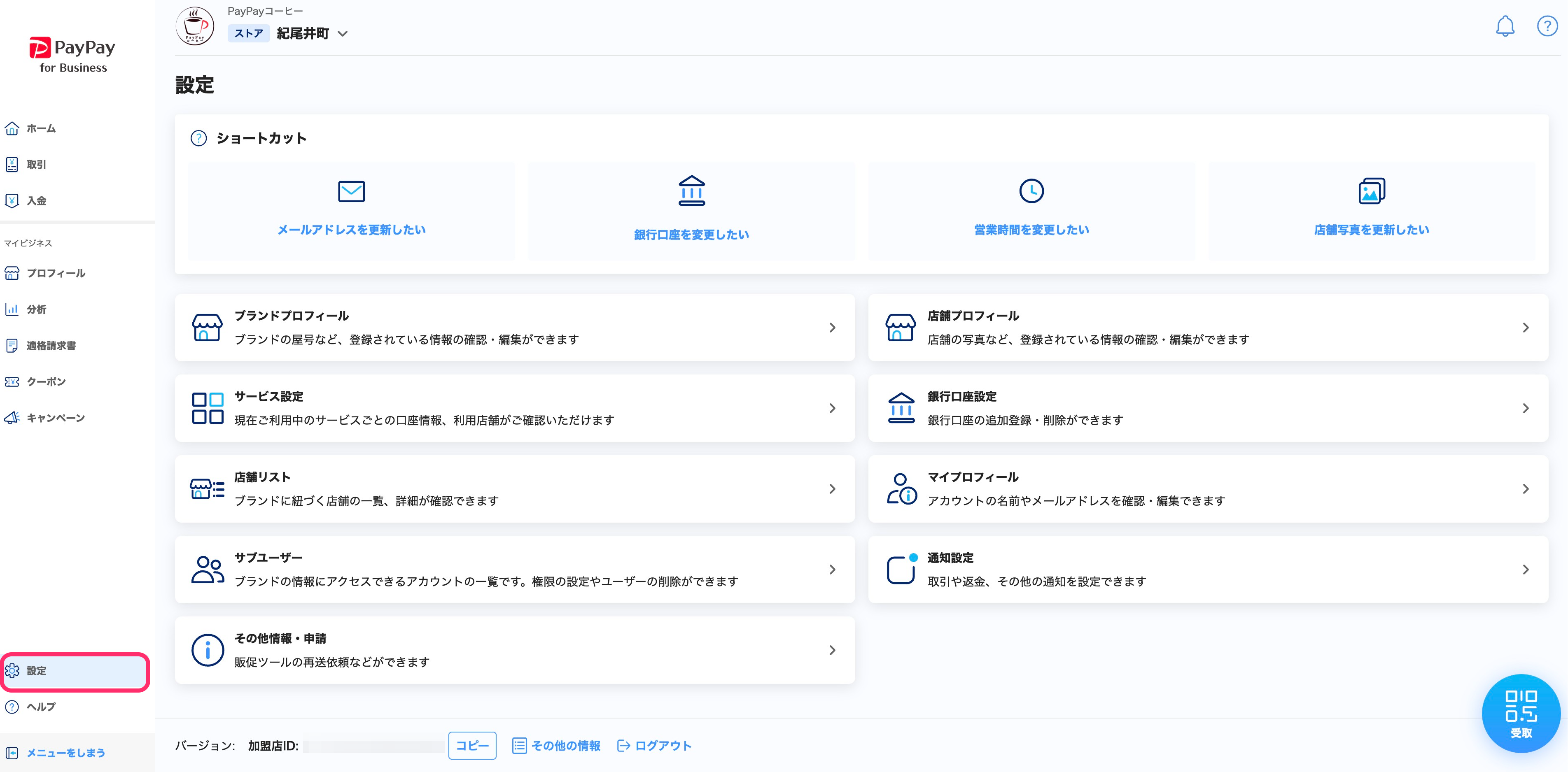Click the notification bell icon
1568x772 pixels.
pos(1505,26)
